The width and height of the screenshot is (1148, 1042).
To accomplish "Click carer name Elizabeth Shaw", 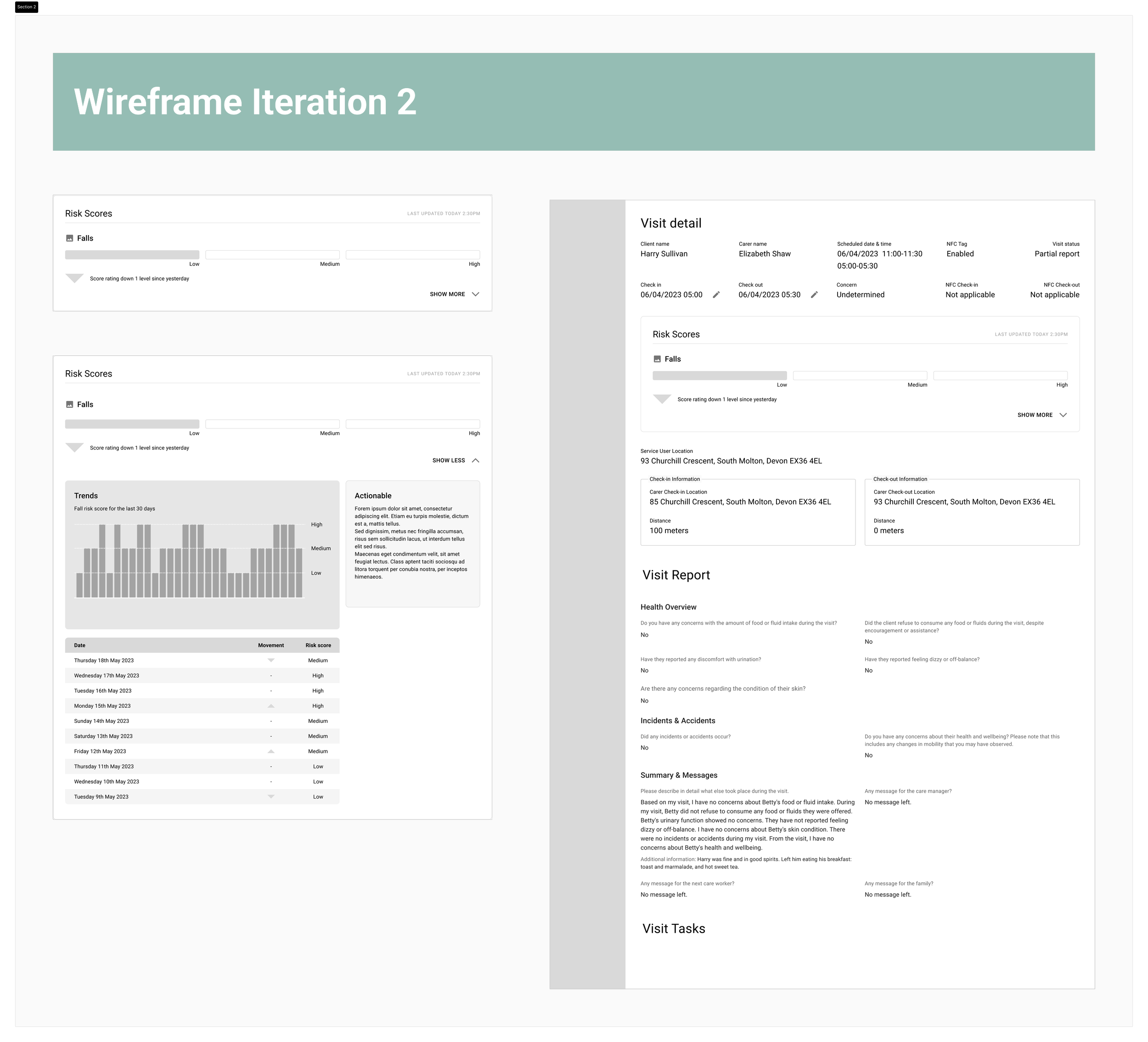I will coord(764,253).
